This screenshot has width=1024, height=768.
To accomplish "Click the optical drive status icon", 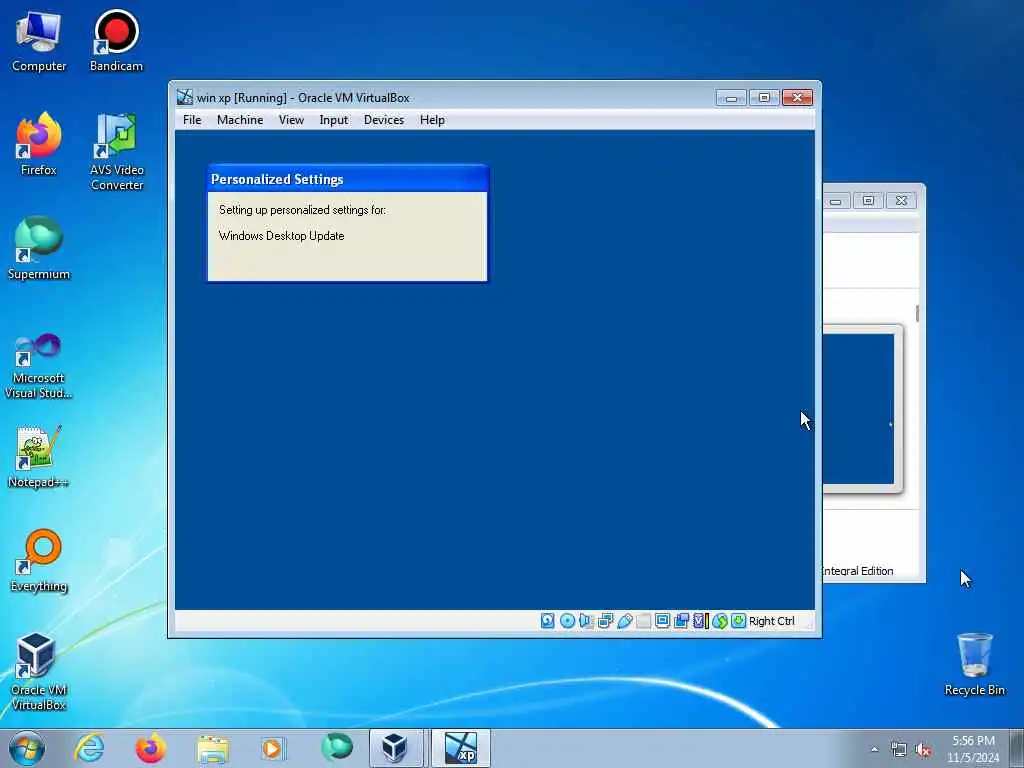I will click(x=567, y=620).
